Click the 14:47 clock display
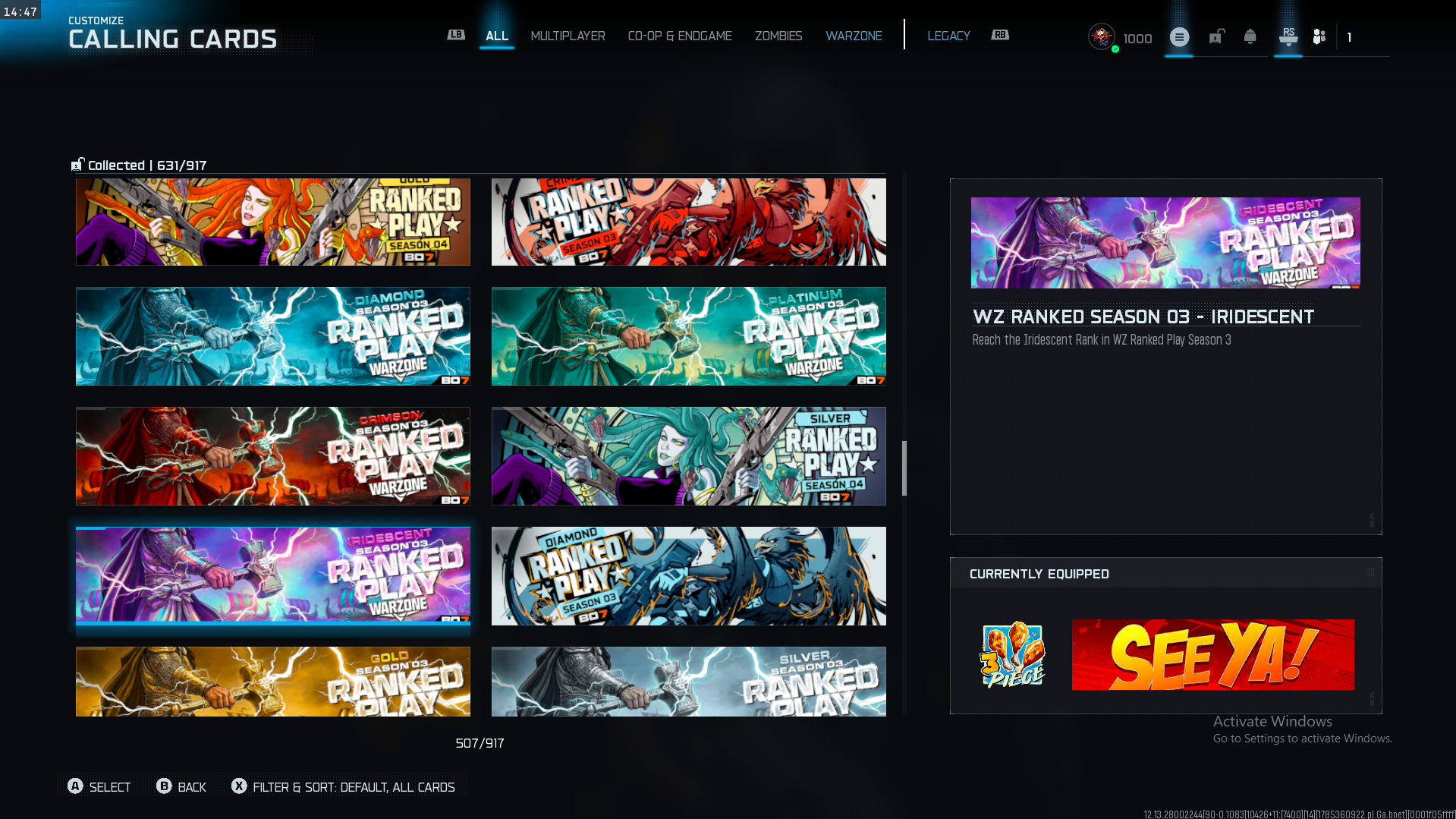Screen dimensions: 1456x819 point(20,11)
